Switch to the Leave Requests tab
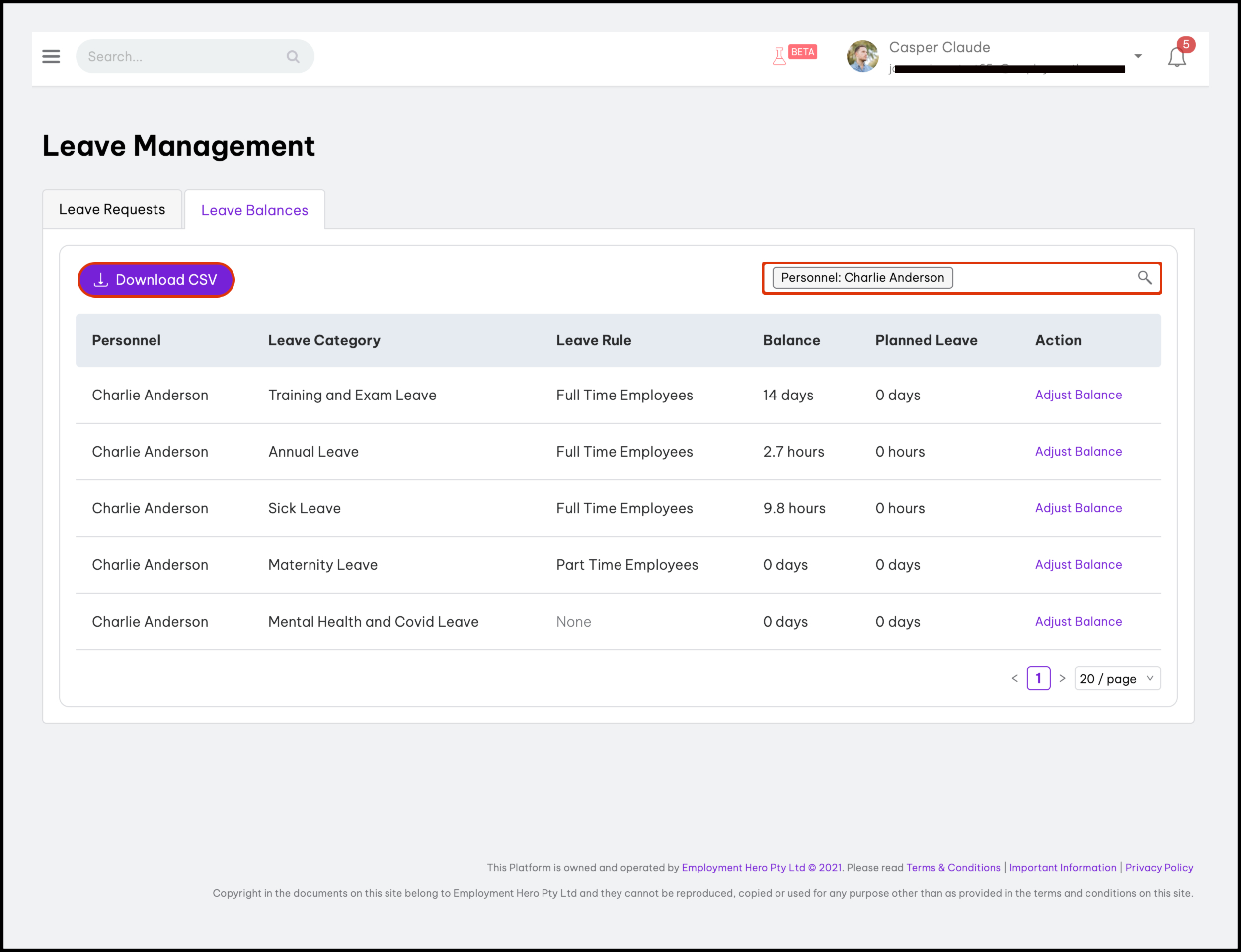The width and height of the screenshot is (1241, 952). tap(112, 210)
